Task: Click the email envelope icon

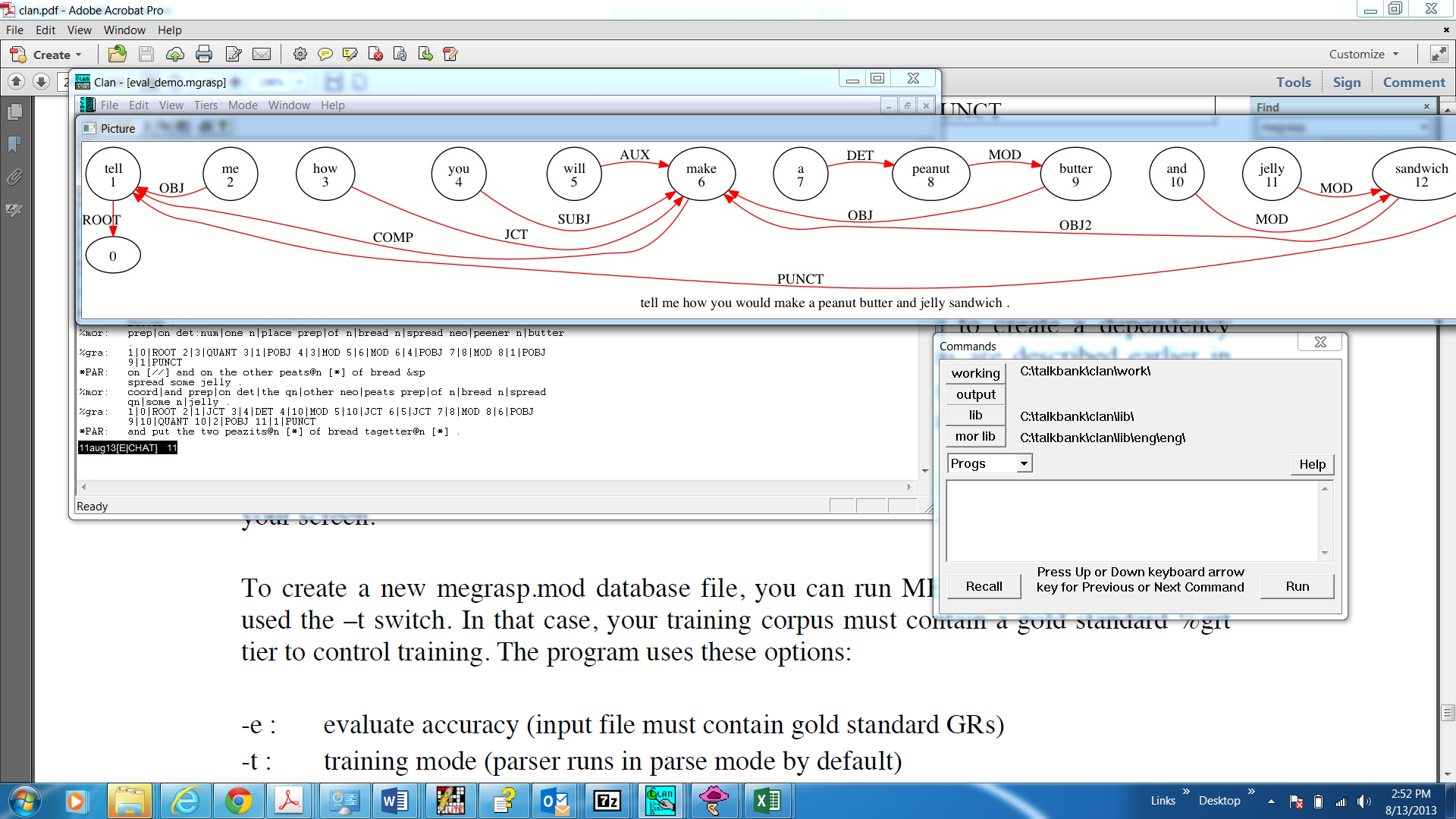Action: click(x=261, y=54)
